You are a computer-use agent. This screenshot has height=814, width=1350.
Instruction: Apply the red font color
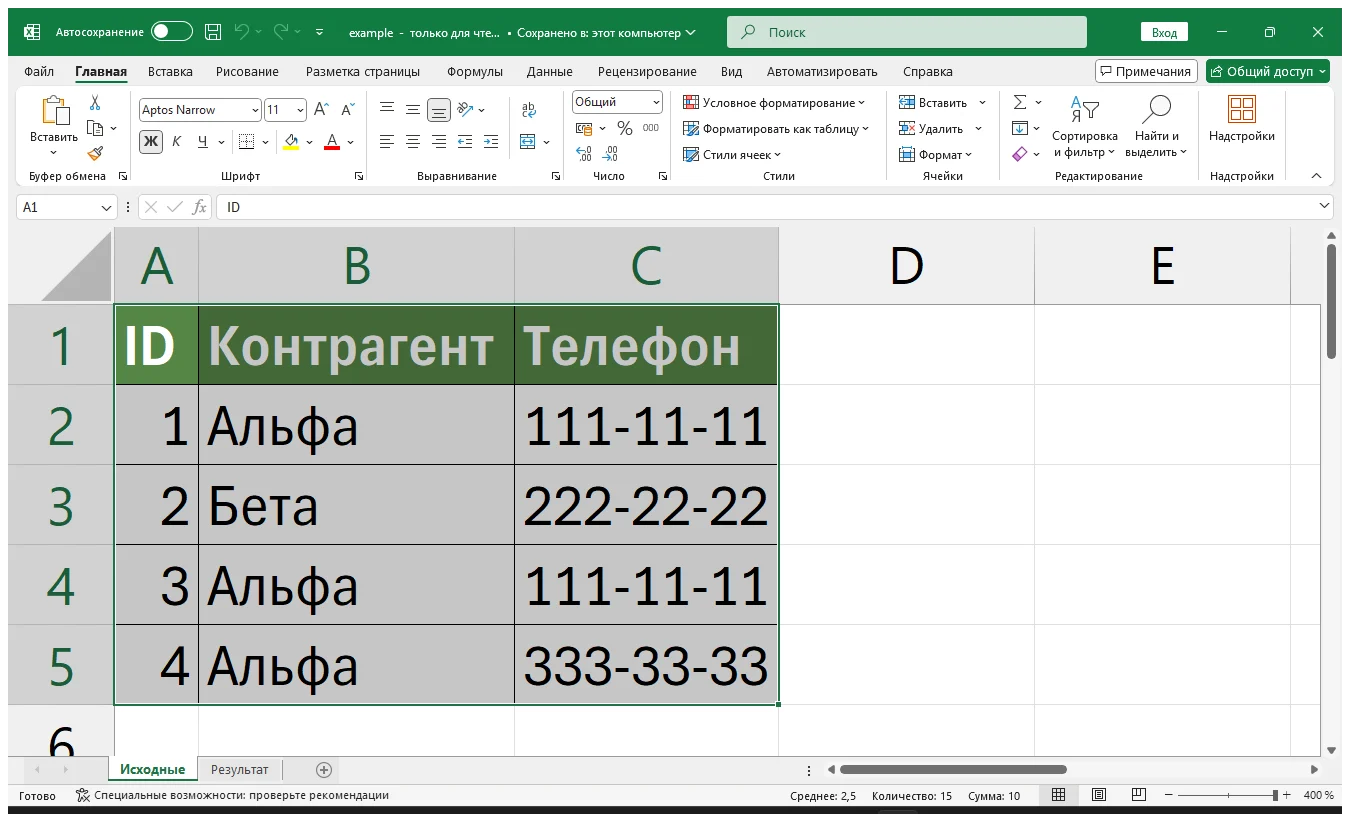click(333, 142)
